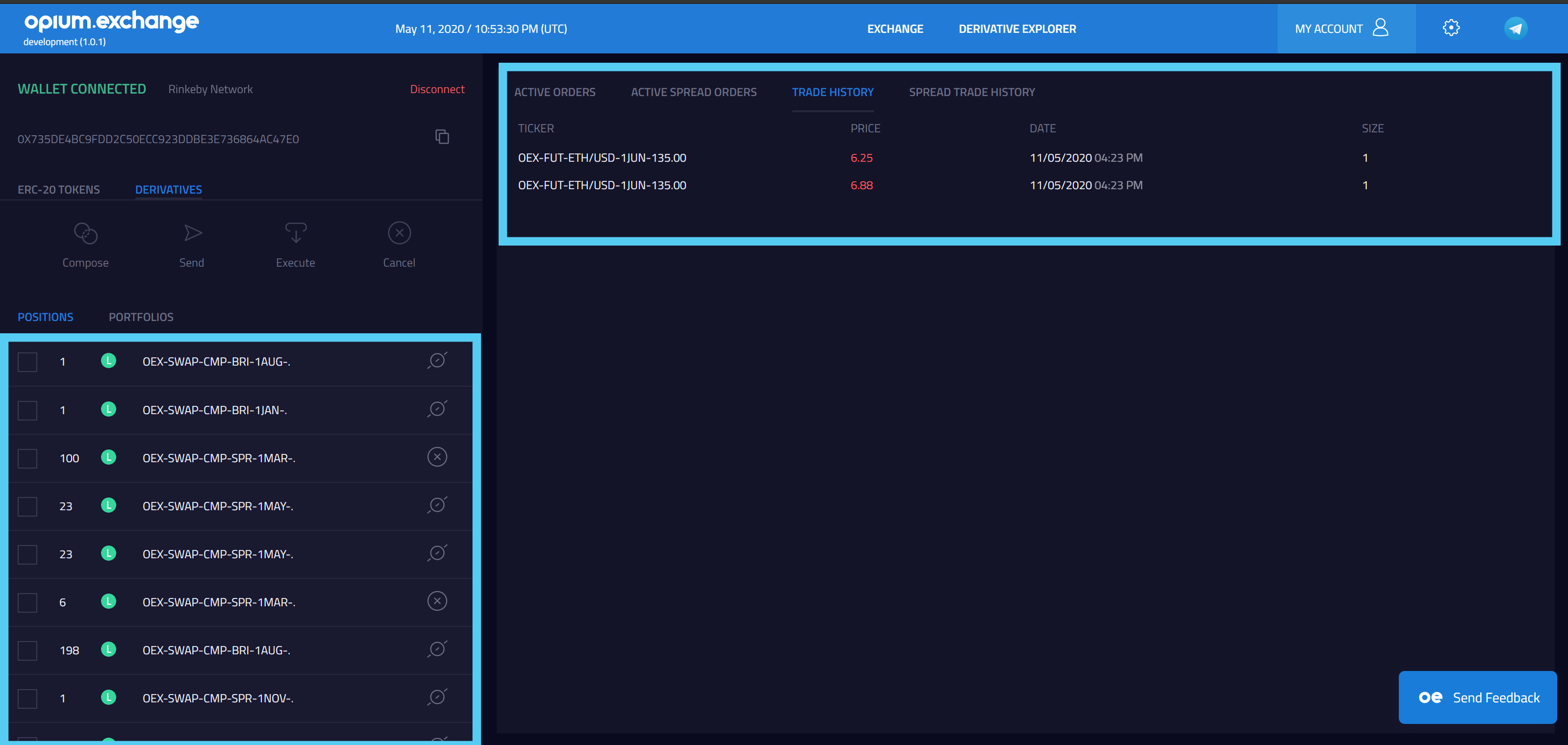1568x745 pixels.
Task: Click the green L badge on OEX-SWAP-CMP-BRI-1JAN row
Action: point(108,409)
